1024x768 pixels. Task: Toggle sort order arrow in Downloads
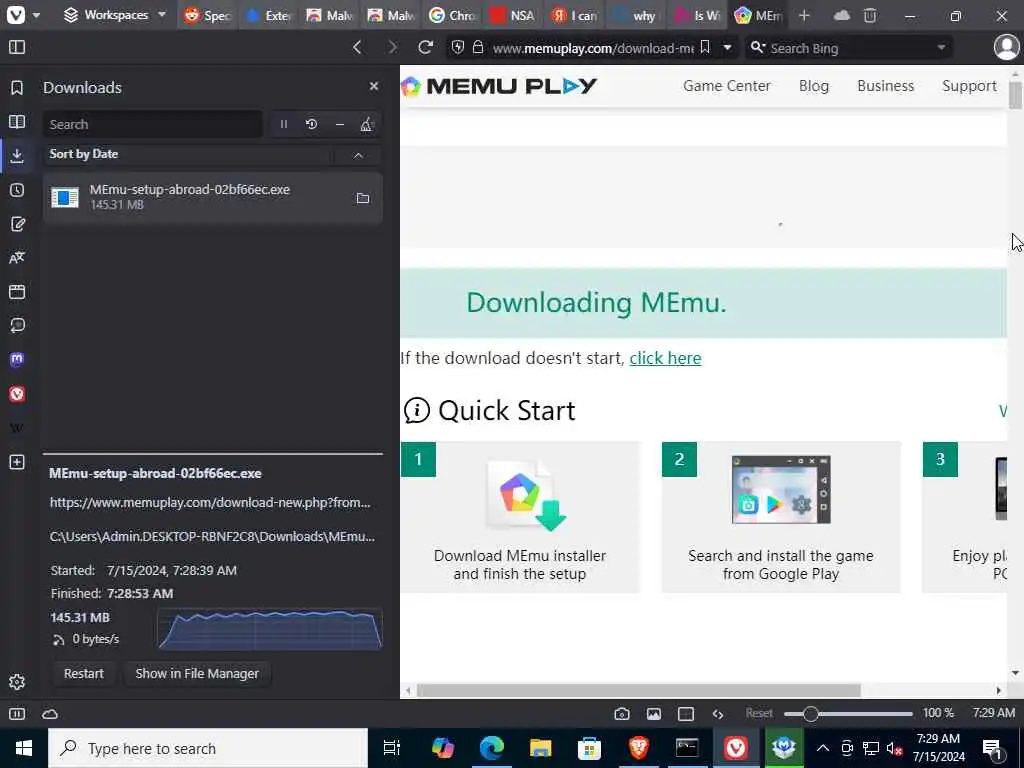point(359,155)
